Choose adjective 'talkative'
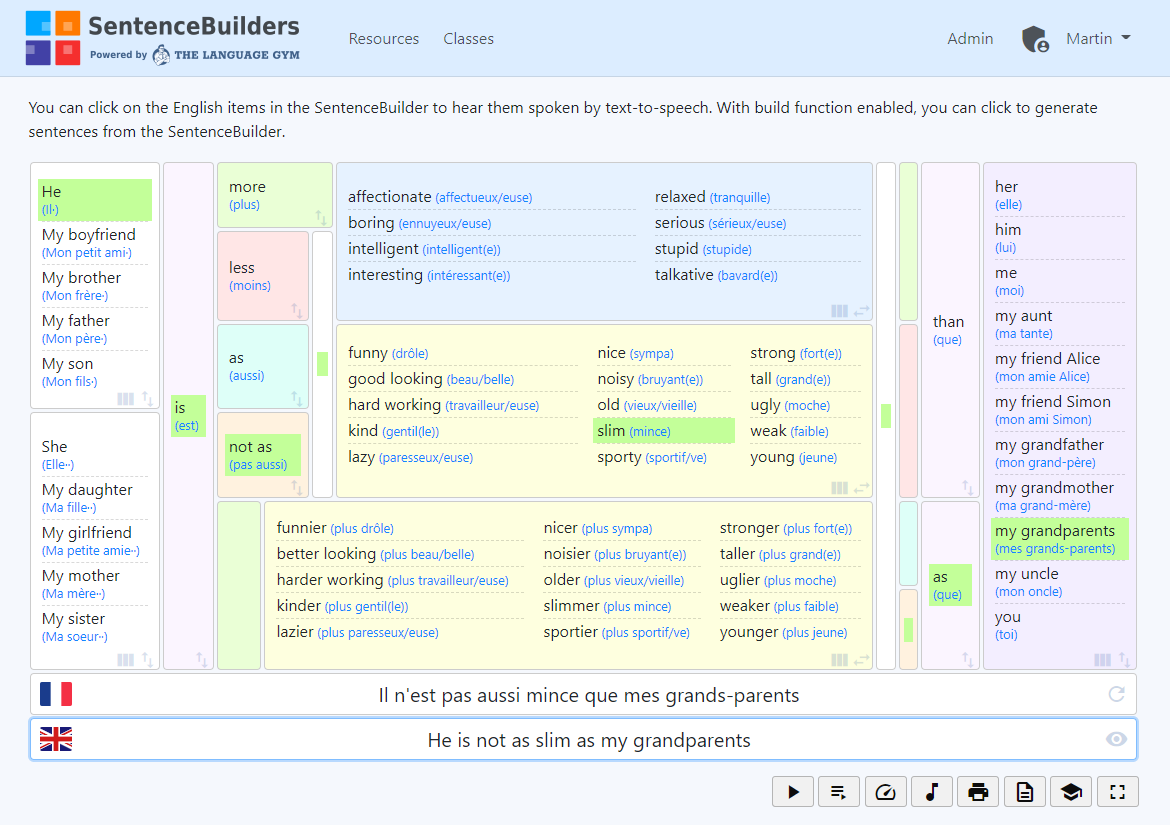This screenshot has width=1170, height=825. [716, 275]
